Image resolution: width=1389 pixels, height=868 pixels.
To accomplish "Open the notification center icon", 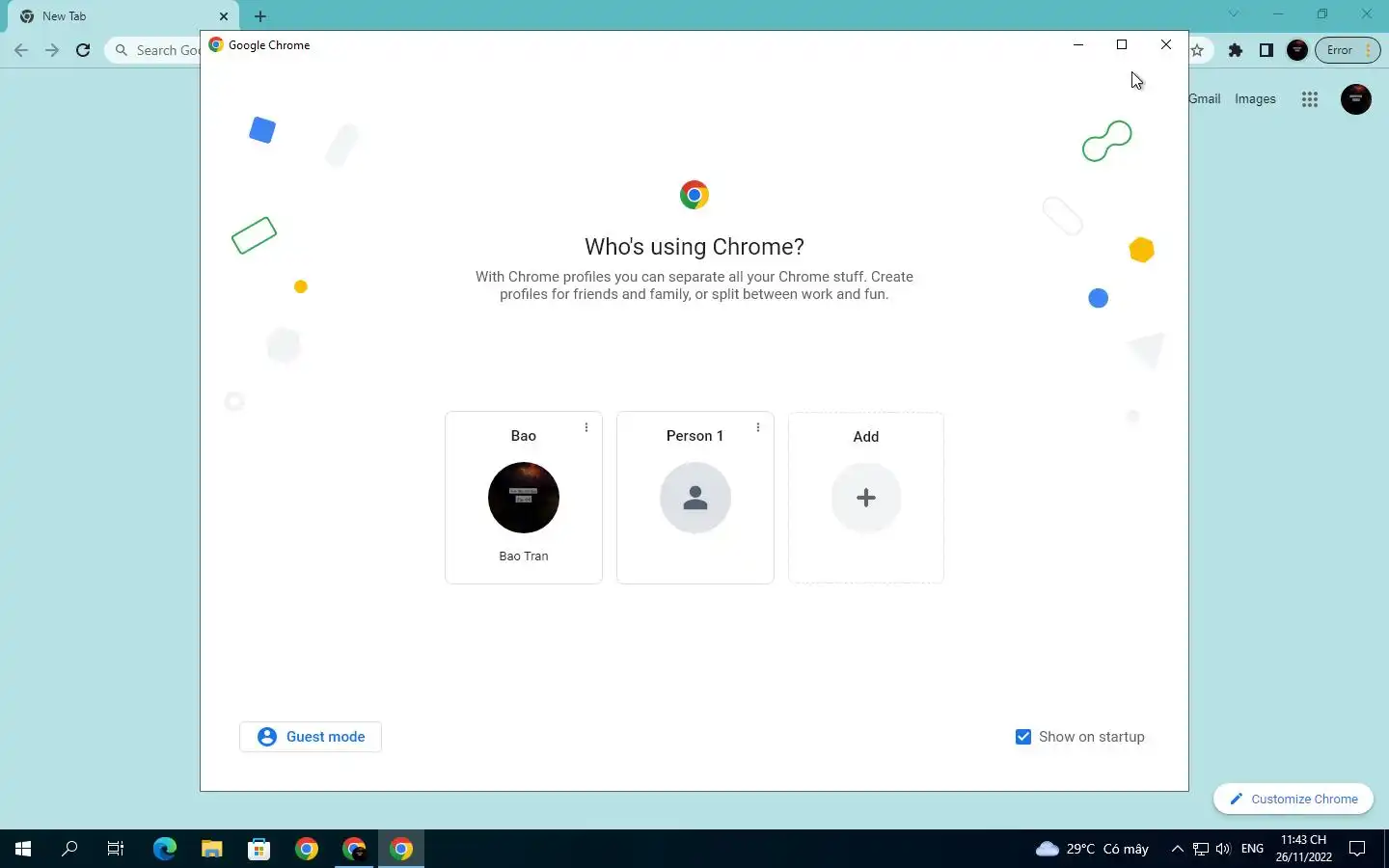I will coord(1357,849).
